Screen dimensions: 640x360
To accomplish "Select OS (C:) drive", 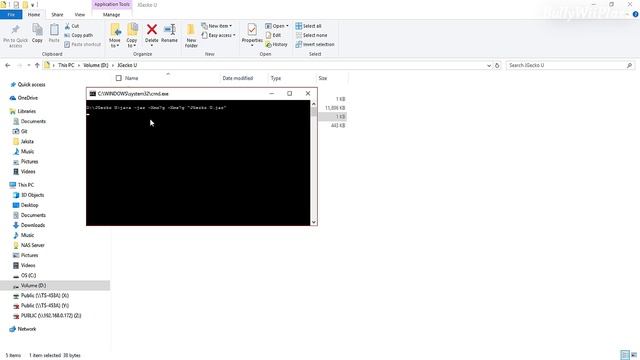I will click(x=28, y=276).
